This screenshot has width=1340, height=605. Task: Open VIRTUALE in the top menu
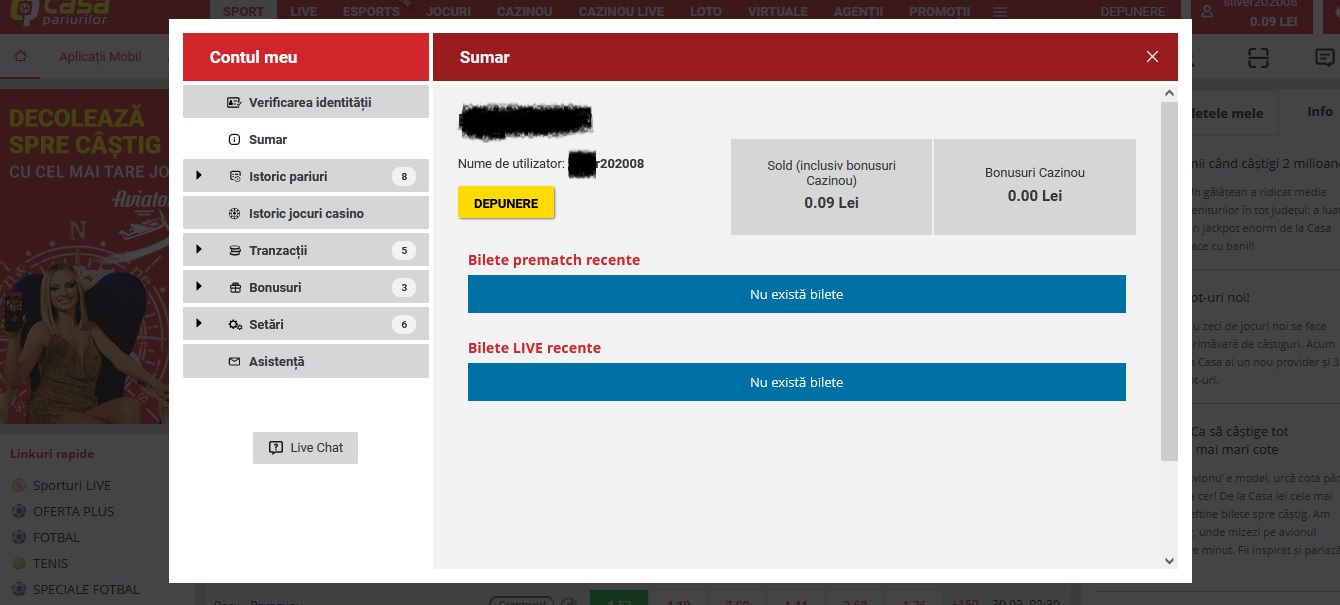click(777, 12)
